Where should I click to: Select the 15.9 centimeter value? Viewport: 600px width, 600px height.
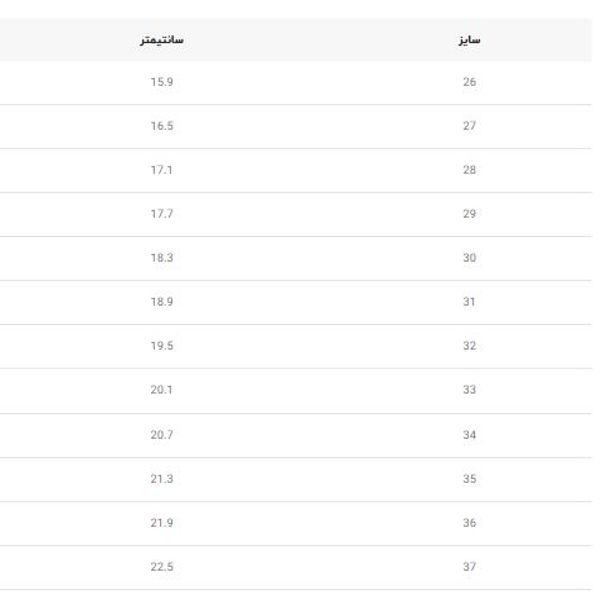pos(162,82)
